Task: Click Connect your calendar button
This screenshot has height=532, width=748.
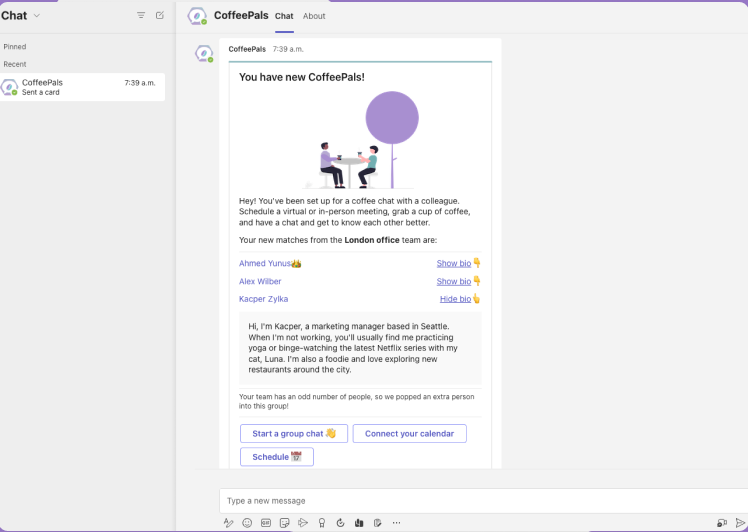Action: tap(409, 434)
